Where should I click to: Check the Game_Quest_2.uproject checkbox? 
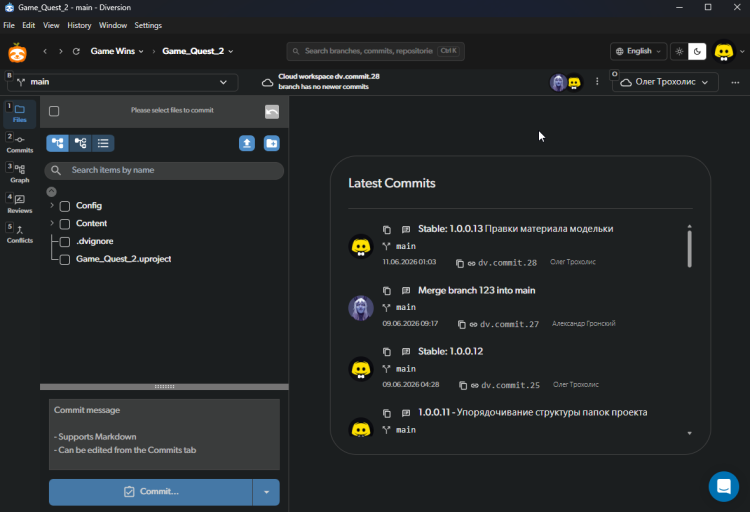point(65,259)
